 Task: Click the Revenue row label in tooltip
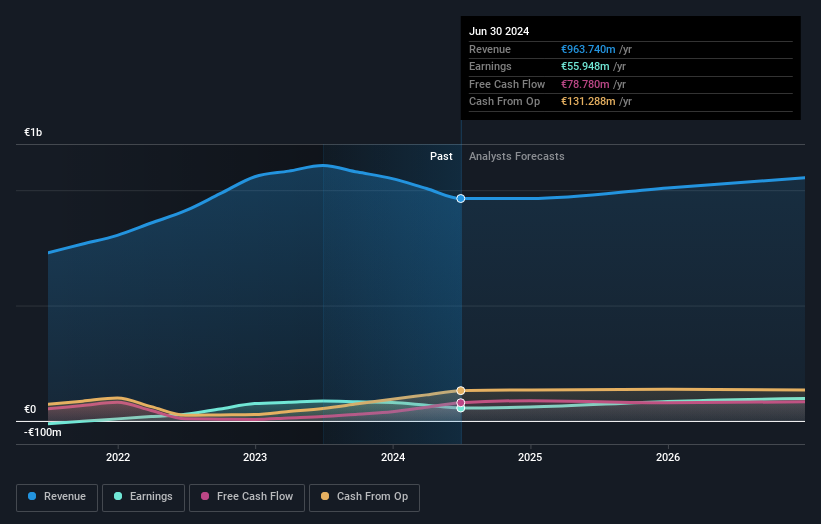(x=490, y=49)
